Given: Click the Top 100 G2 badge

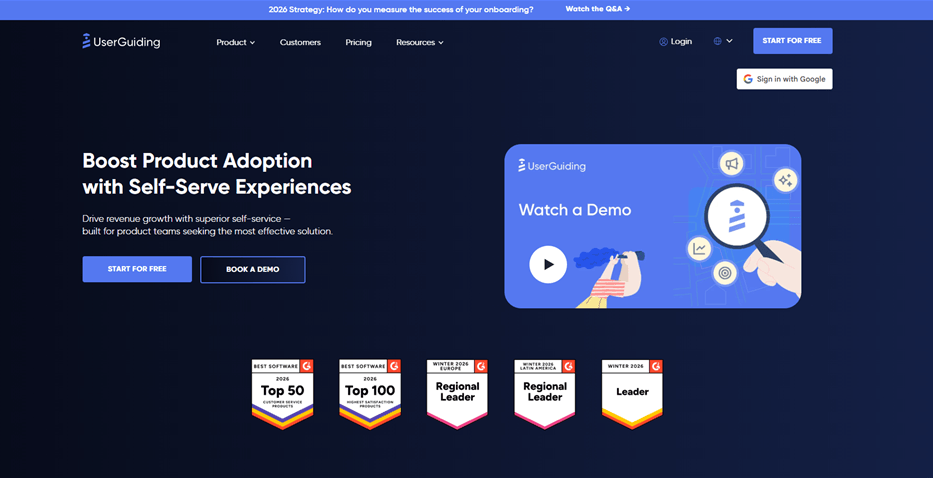Looking at the screenshot, I should coord(370,393).
